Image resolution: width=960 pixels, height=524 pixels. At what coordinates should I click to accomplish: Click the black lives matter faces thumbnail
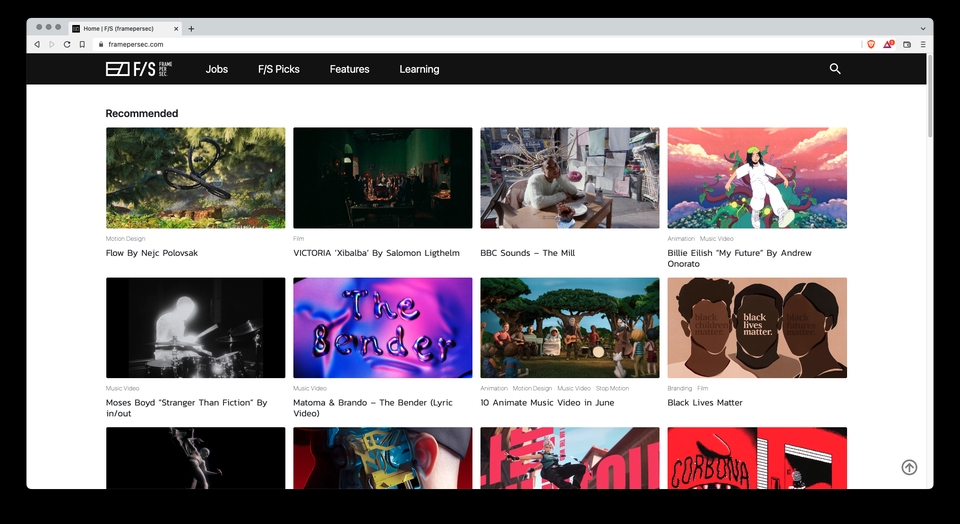[757, 328]
